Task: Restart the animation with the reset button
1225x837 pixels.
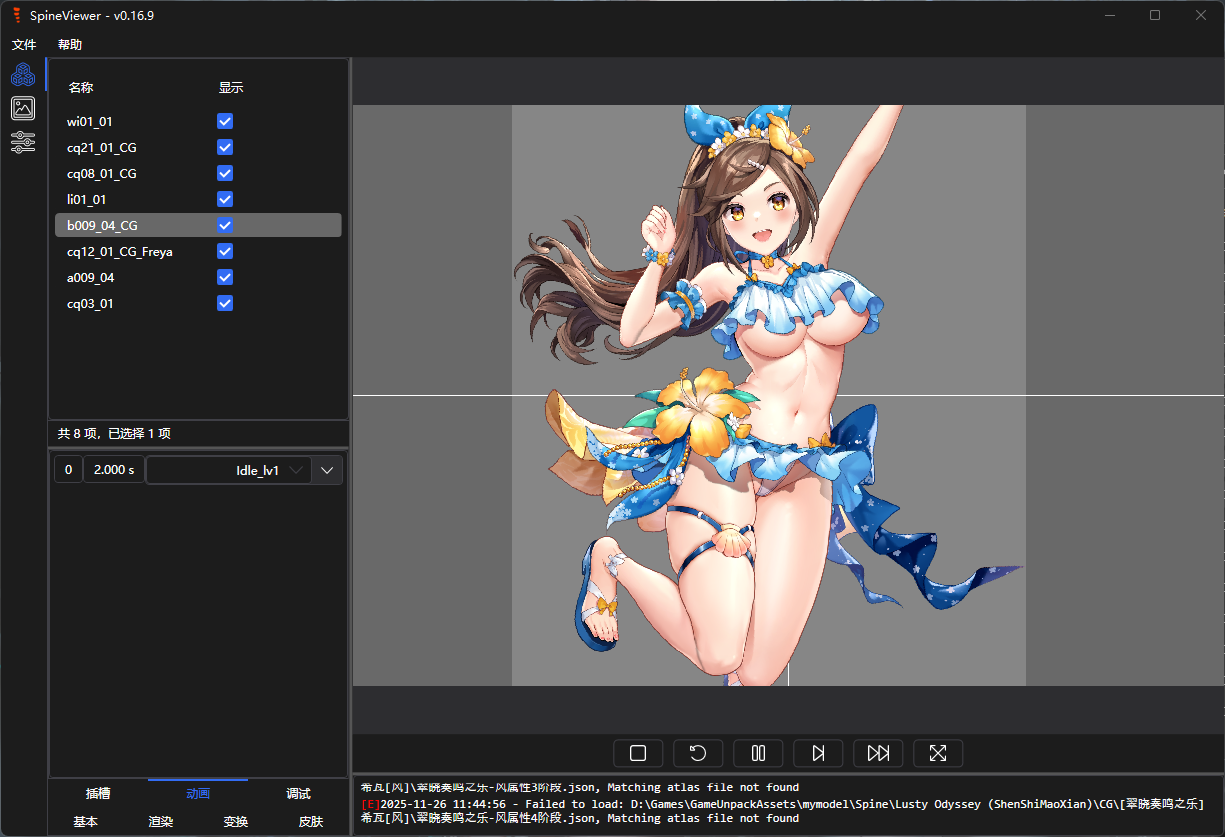Action: [698, 753]
